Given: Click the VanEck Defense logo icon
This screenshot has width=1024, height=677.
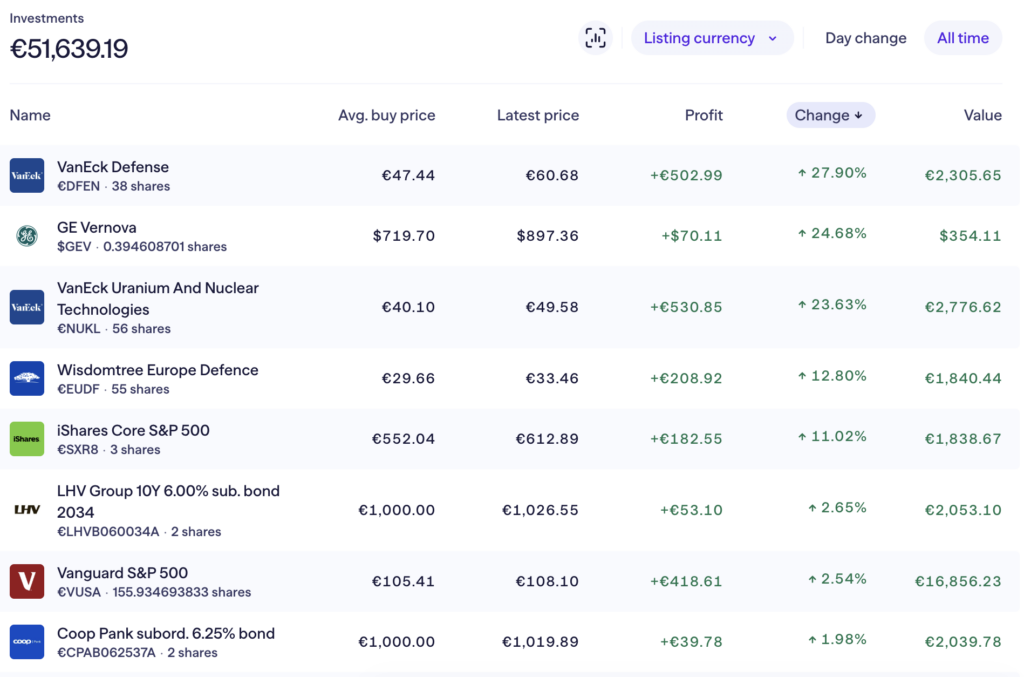Looking at the screenshot, I should coord(27,176).
